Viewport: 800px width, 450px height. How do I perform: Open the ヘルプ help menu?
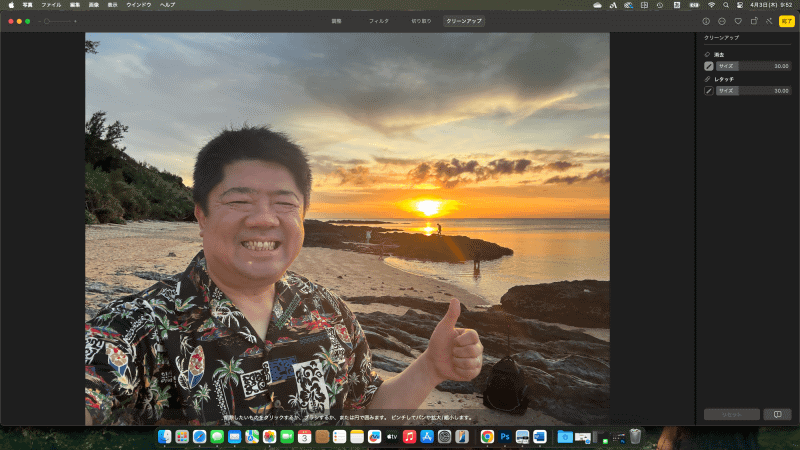tap(167, 5)
